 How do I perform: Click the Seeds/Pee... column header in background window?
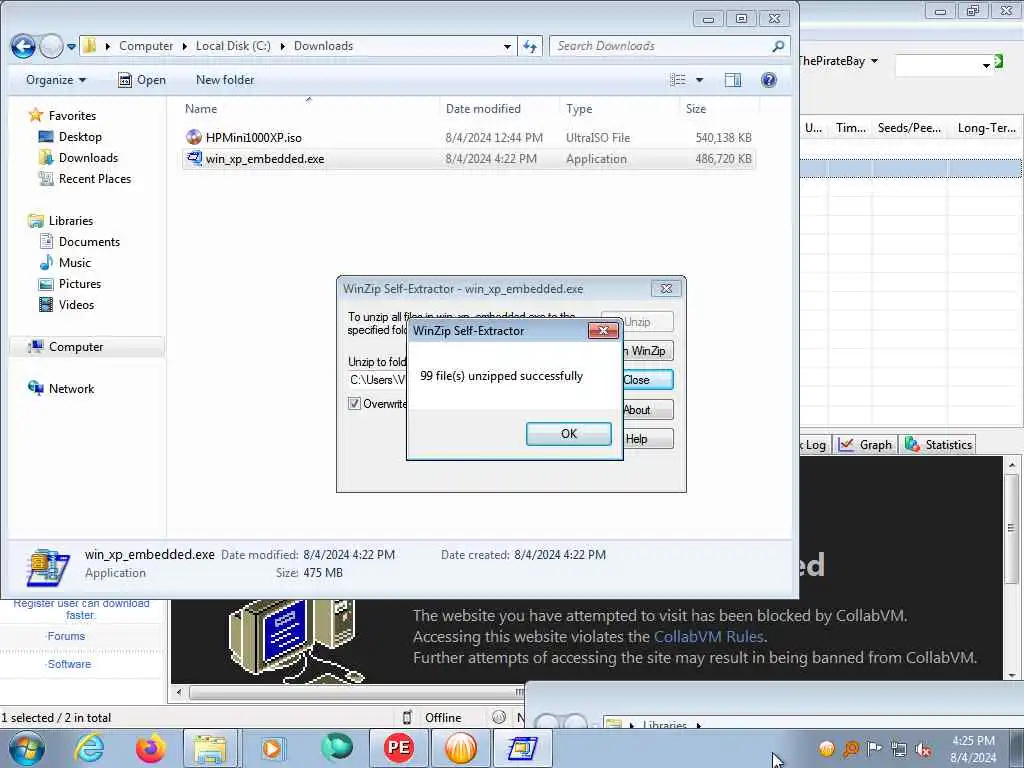tap(909, 128)
